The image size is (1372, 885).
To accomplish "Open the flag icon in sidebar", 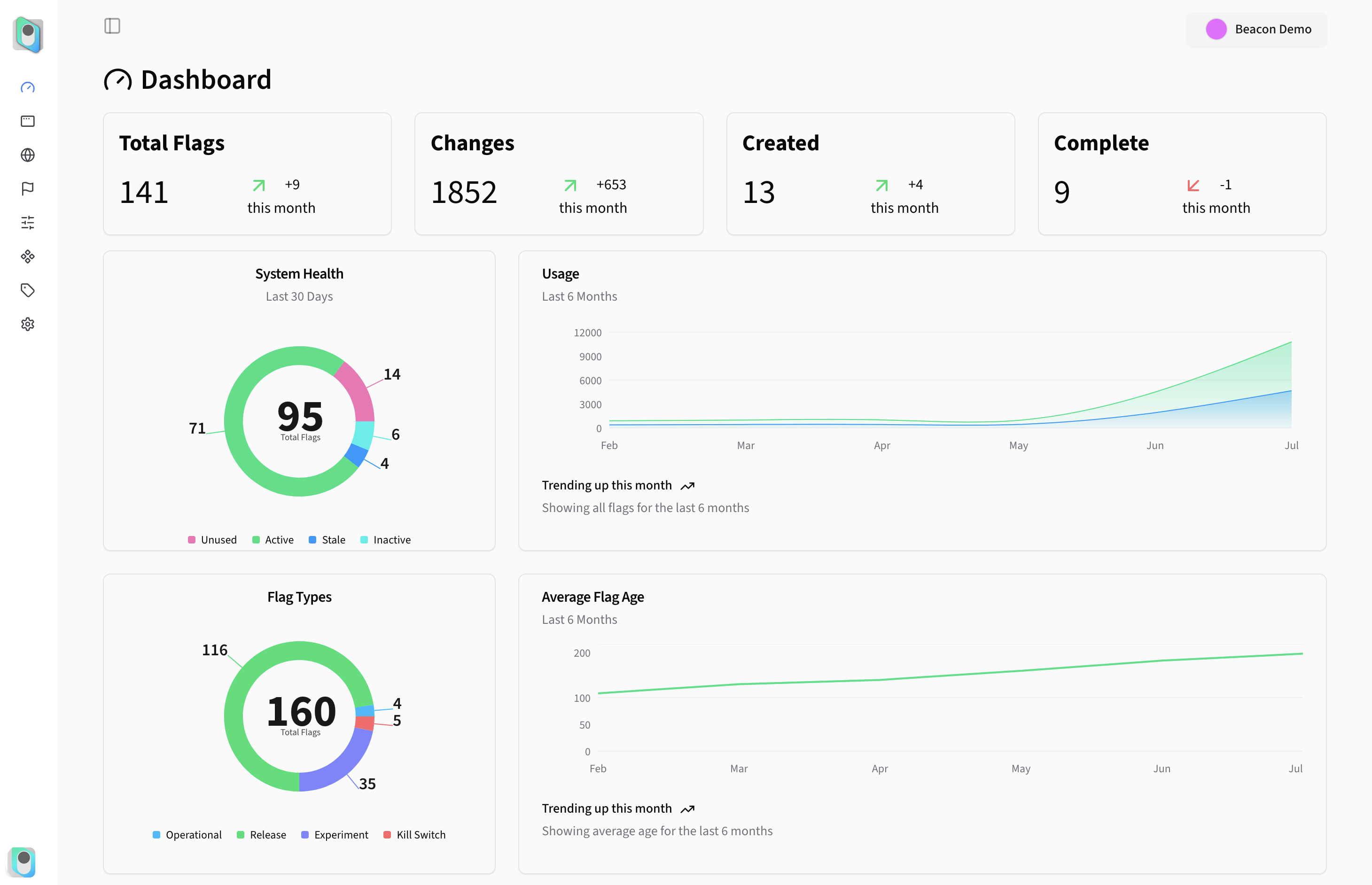I will click(28, 188).
